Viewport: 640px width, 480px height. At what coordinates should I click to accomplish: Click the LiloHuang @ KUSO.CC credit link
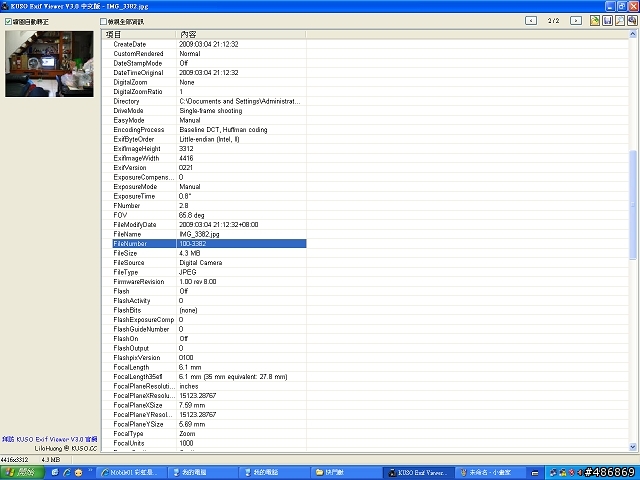(66, 448)
